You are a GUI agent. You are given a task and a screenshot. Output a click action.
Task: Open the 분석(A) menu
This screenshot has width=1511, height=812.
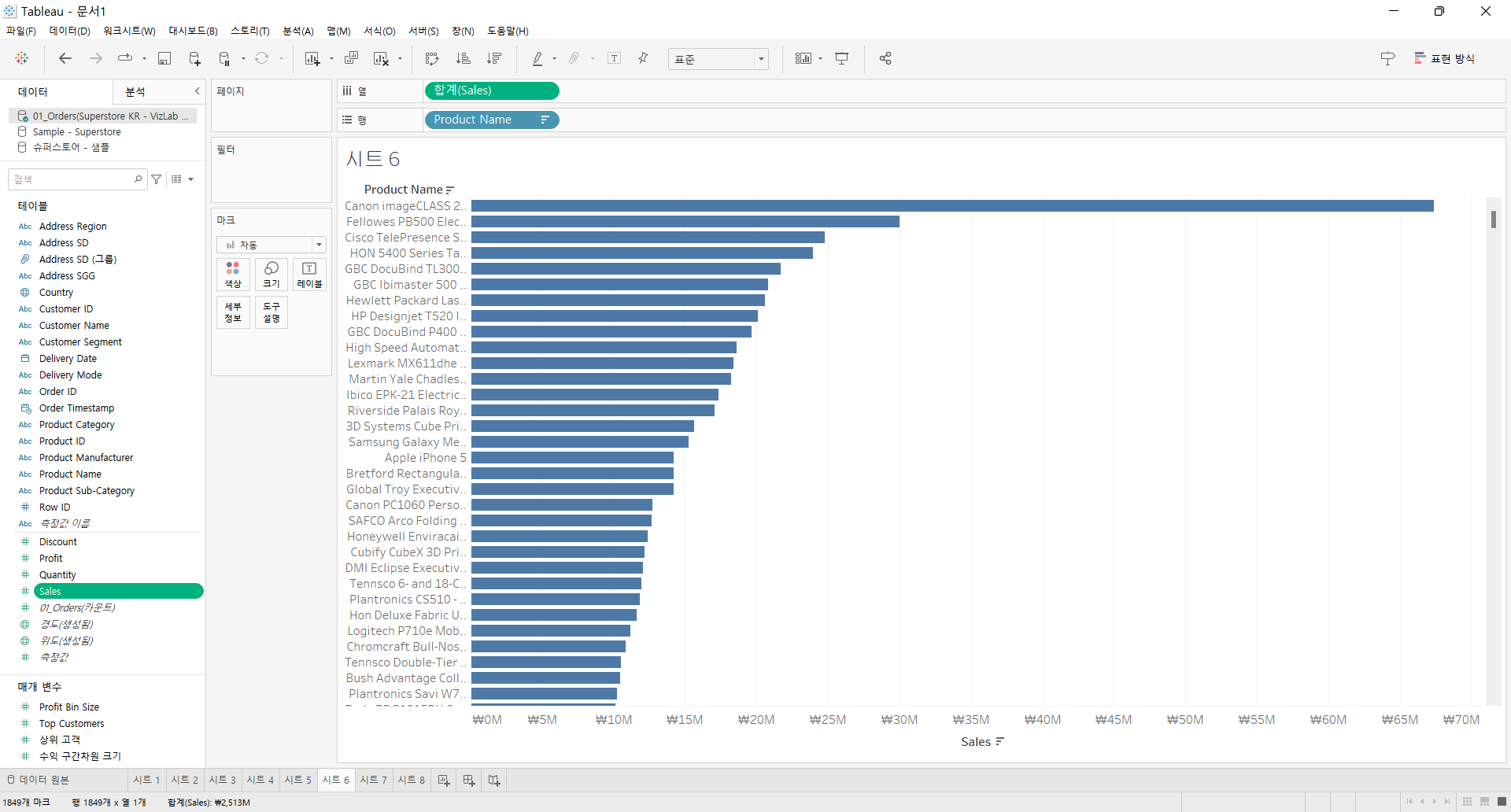click(297, 31)
